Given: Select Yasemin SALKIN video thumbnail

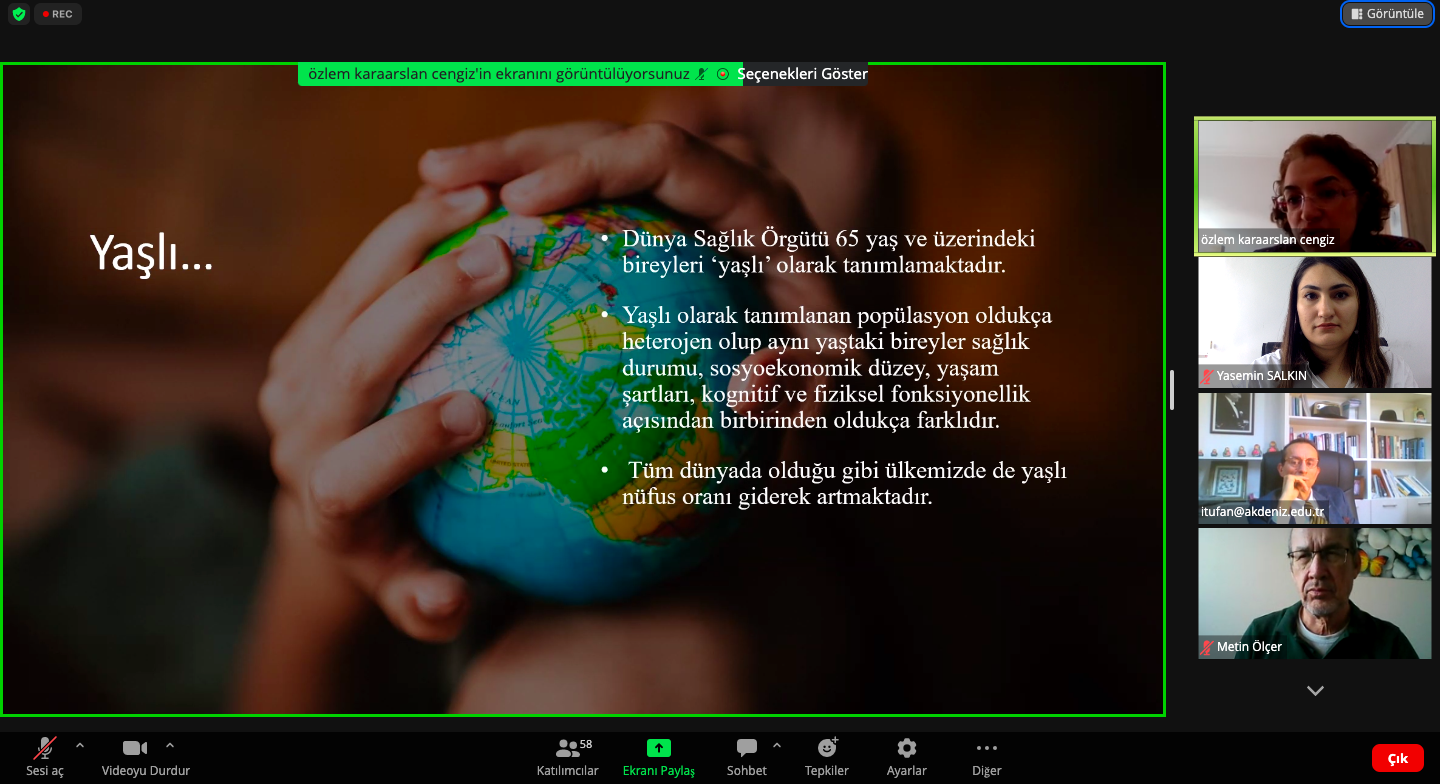Looking at the screenshot, I should pos(1314,322).
